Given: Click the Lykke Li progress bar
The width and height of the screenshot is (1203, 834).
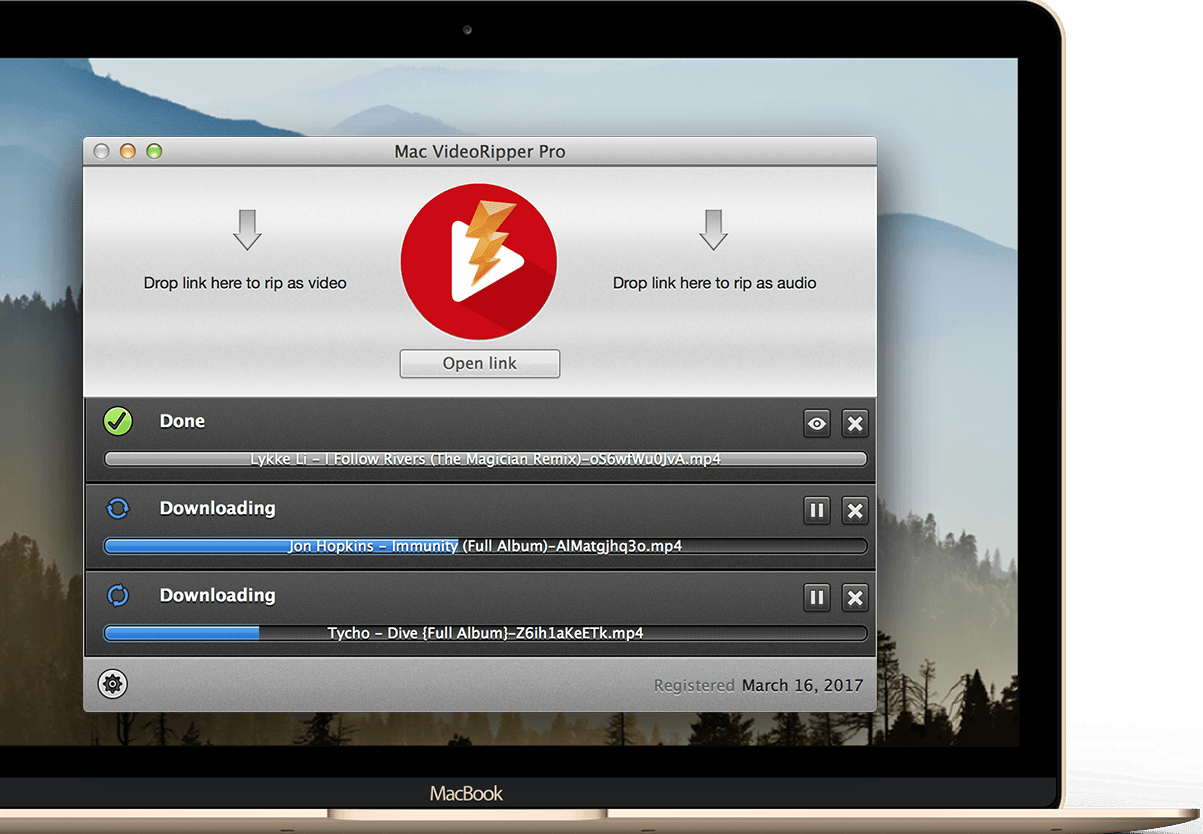Looking at the screenshot, I should pyautogui.click(x=485, y=459).
